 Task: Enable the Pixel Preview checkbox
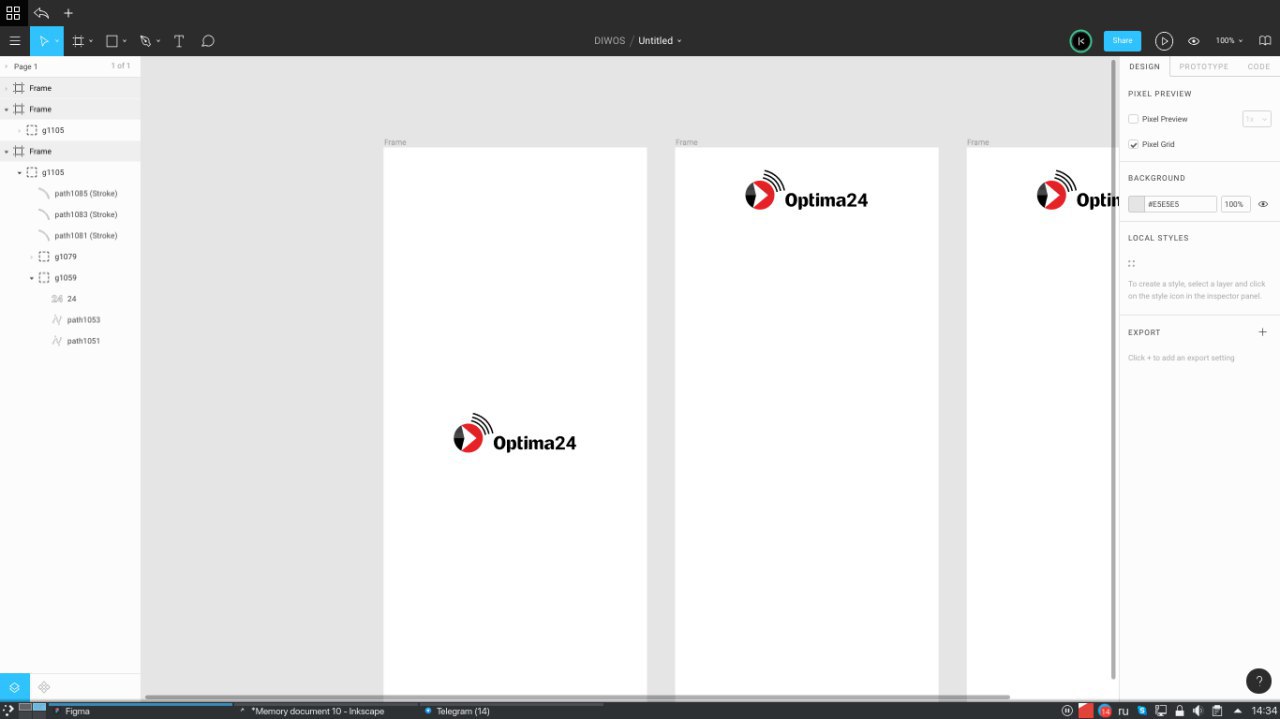click(1133, 119)
